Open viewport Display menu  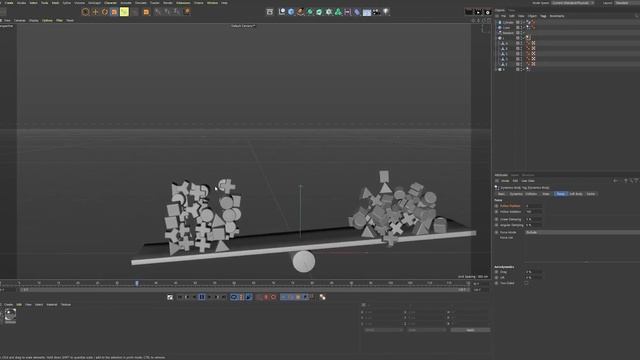click(34, 20)
